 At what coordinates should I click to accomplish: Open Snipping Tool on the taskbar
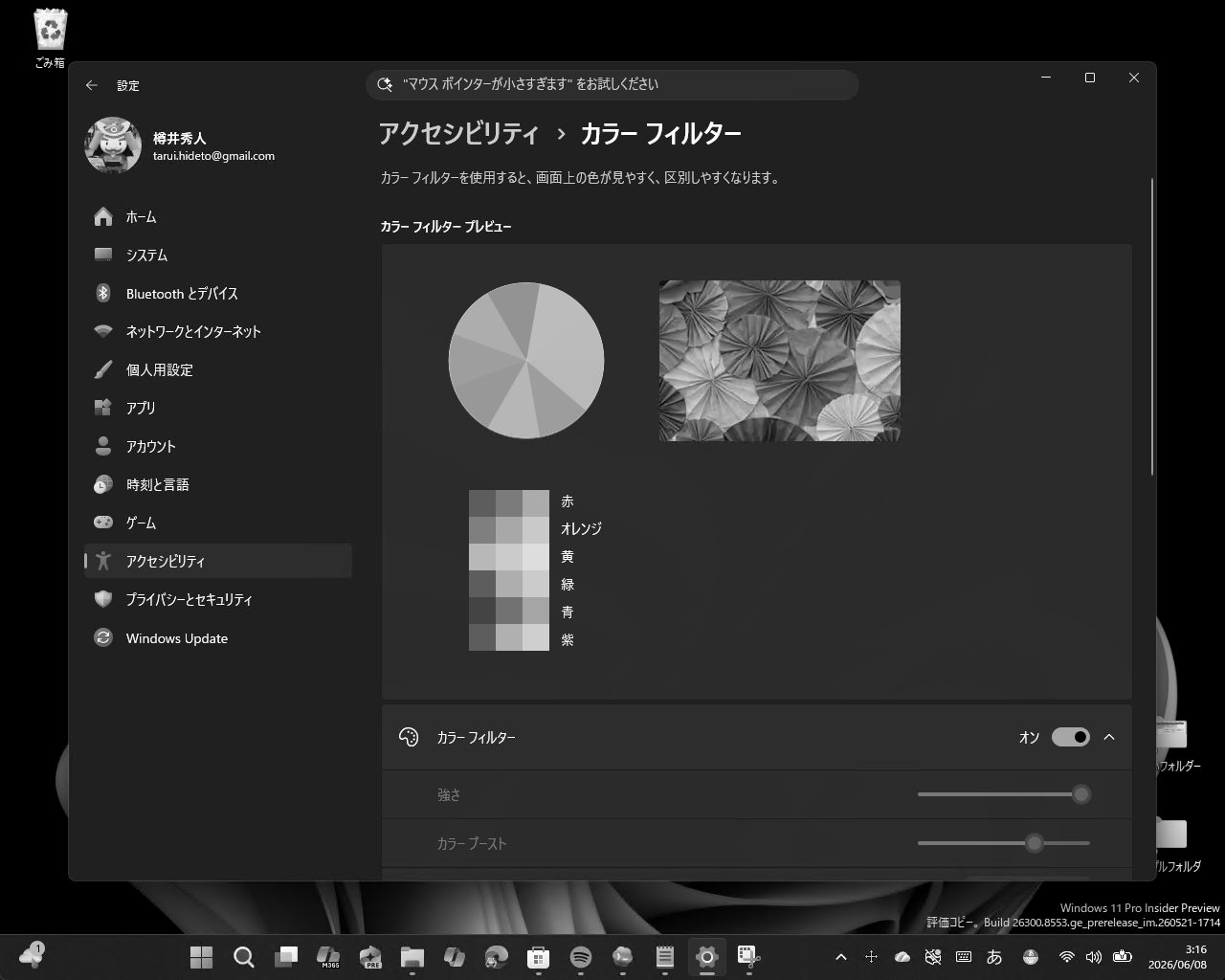(749, 957)
